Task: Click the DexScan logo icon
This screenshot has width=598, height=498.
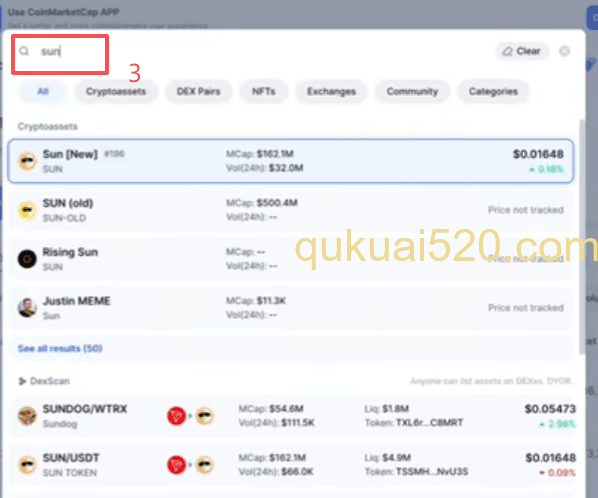Action: (x=23, y=381)
